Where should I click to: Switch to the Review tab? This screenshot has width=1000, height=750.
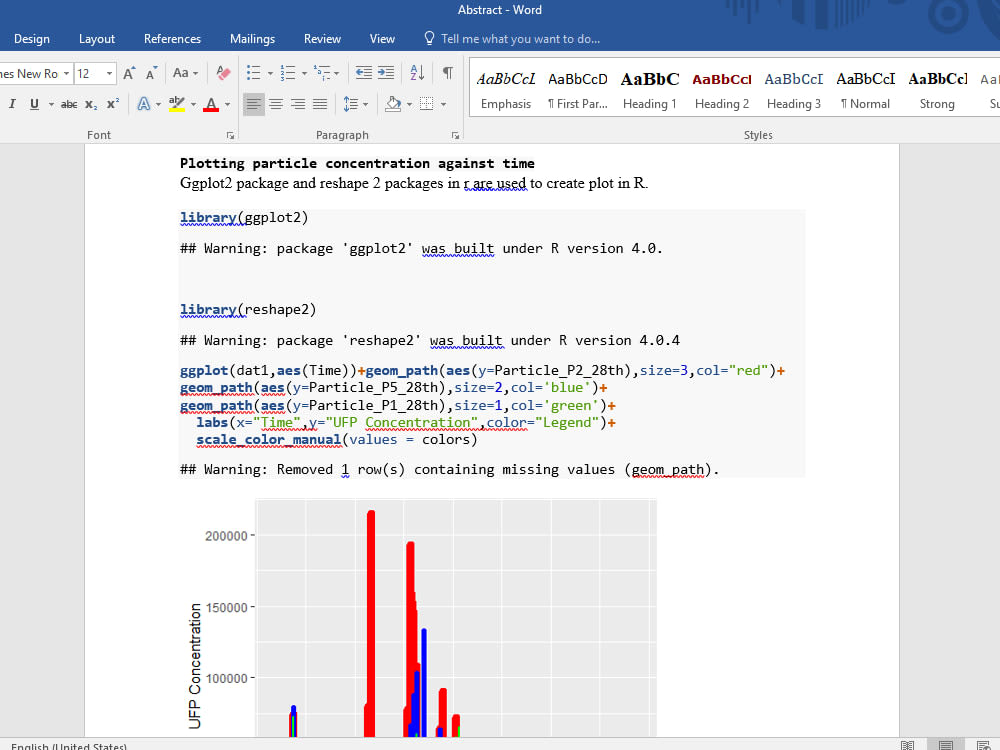[x=322, y=39]
